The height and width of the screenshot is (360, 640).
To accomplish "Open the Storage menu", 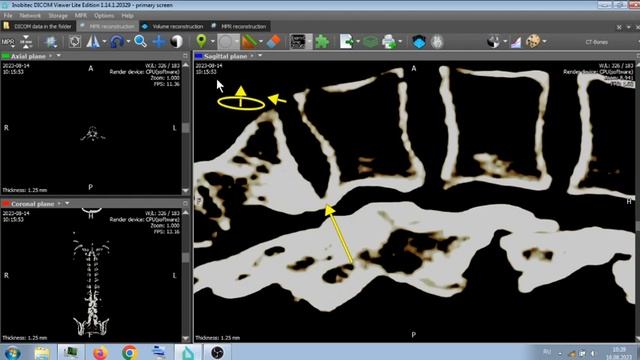I will (x=58, y=16).
